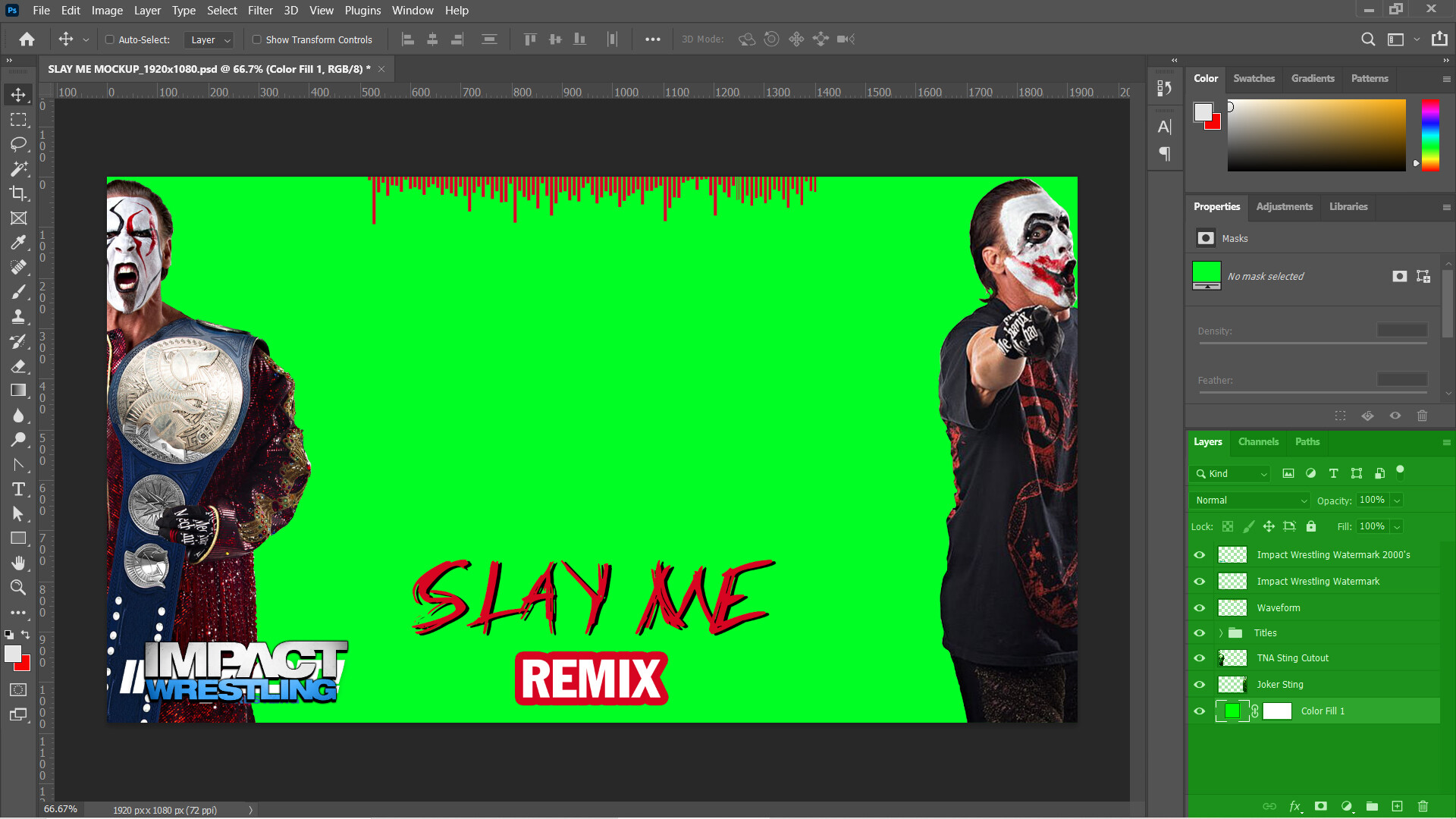Open the Auto-Select Layer dropdown

208,39
